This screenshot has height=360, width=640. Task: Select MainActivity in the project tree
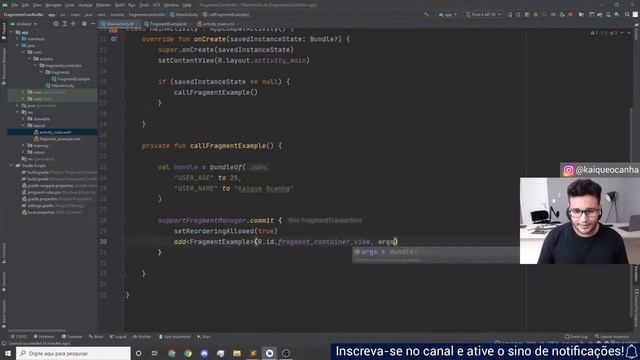[x=60, y=86]
